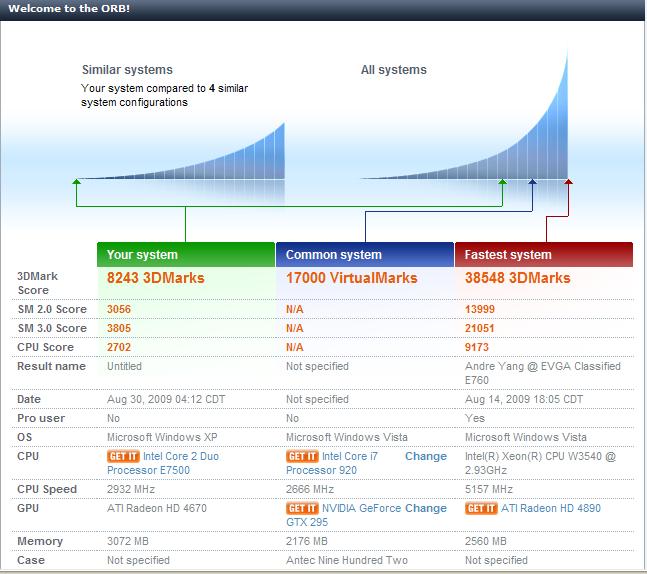Click the 2176 MB memory value

click(307, 541)
